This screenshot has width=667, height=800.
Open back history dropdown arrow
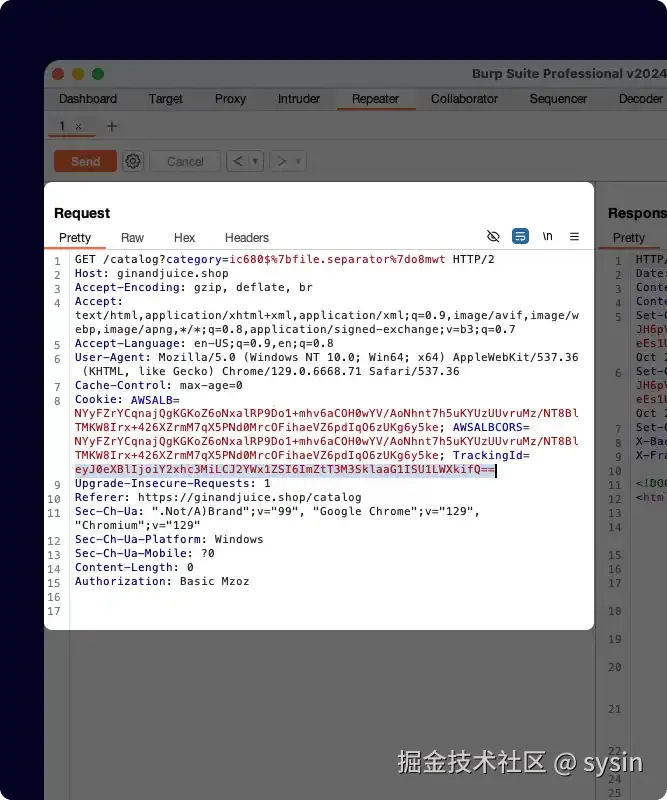pos(255,161)
